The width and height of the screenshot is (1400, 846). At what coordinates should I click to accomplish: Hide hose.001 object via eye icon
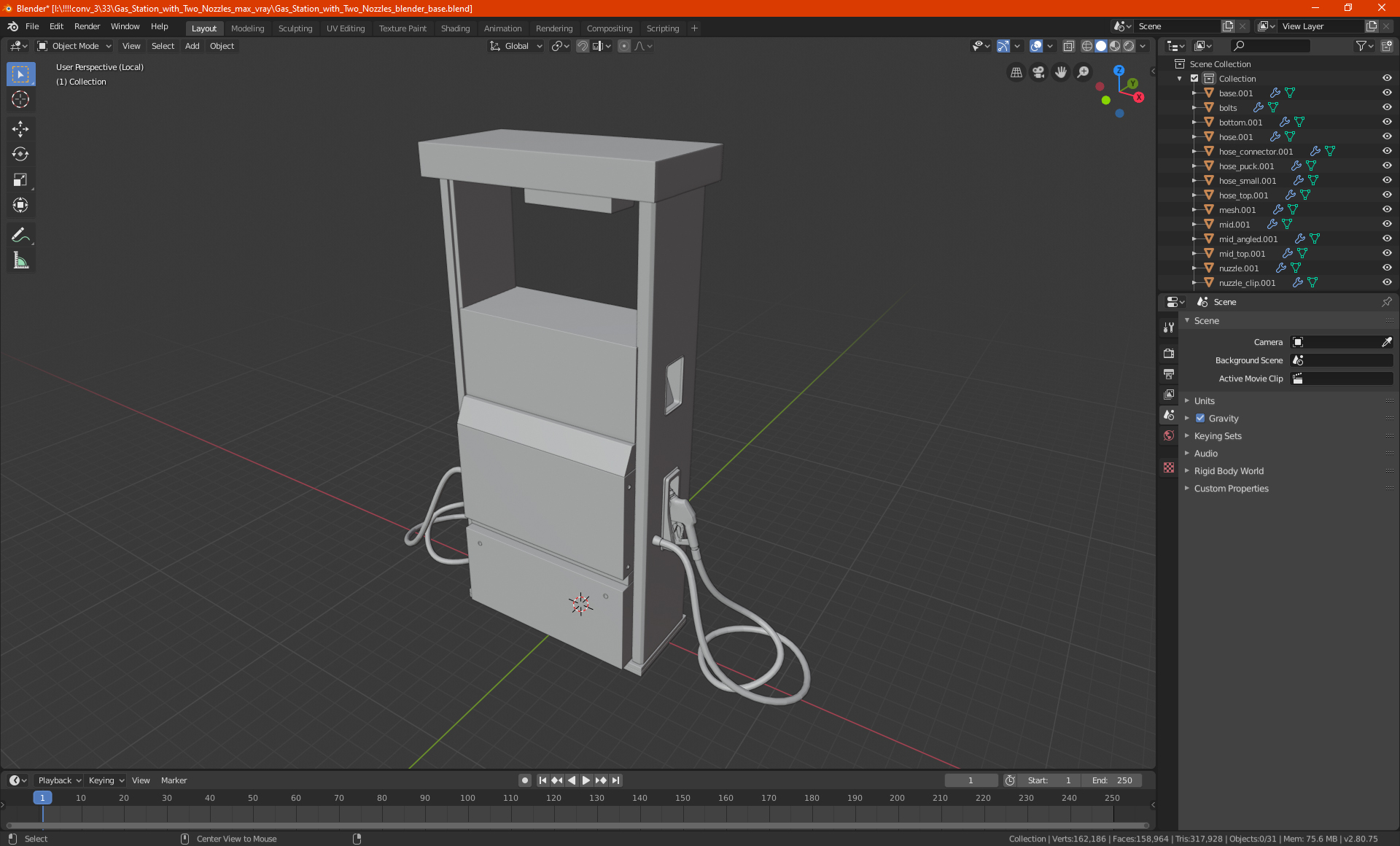click(x=1387, y=136)
